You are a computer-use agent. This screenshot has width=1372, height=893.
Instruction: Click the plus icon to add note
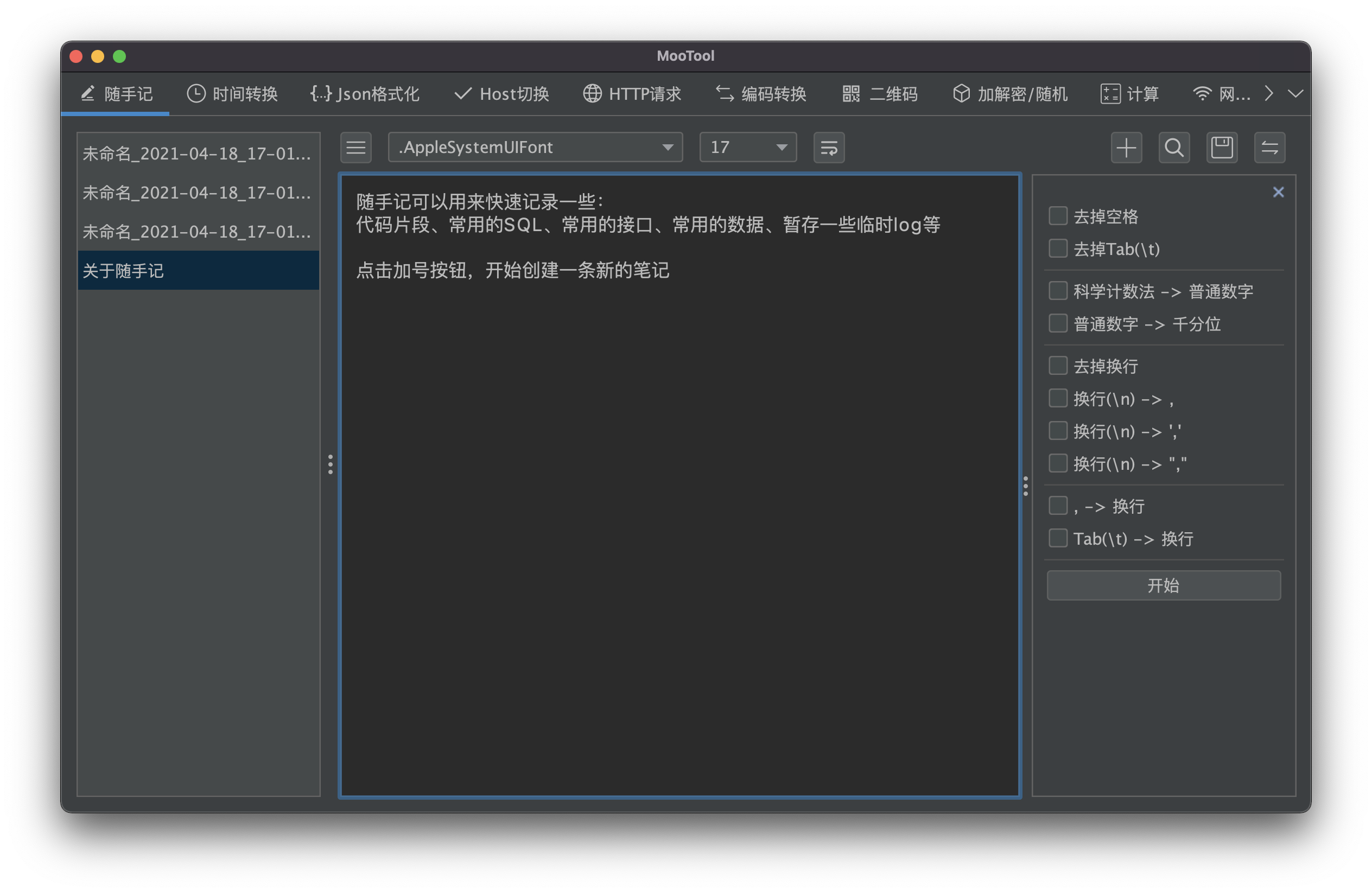point(1126,148)
